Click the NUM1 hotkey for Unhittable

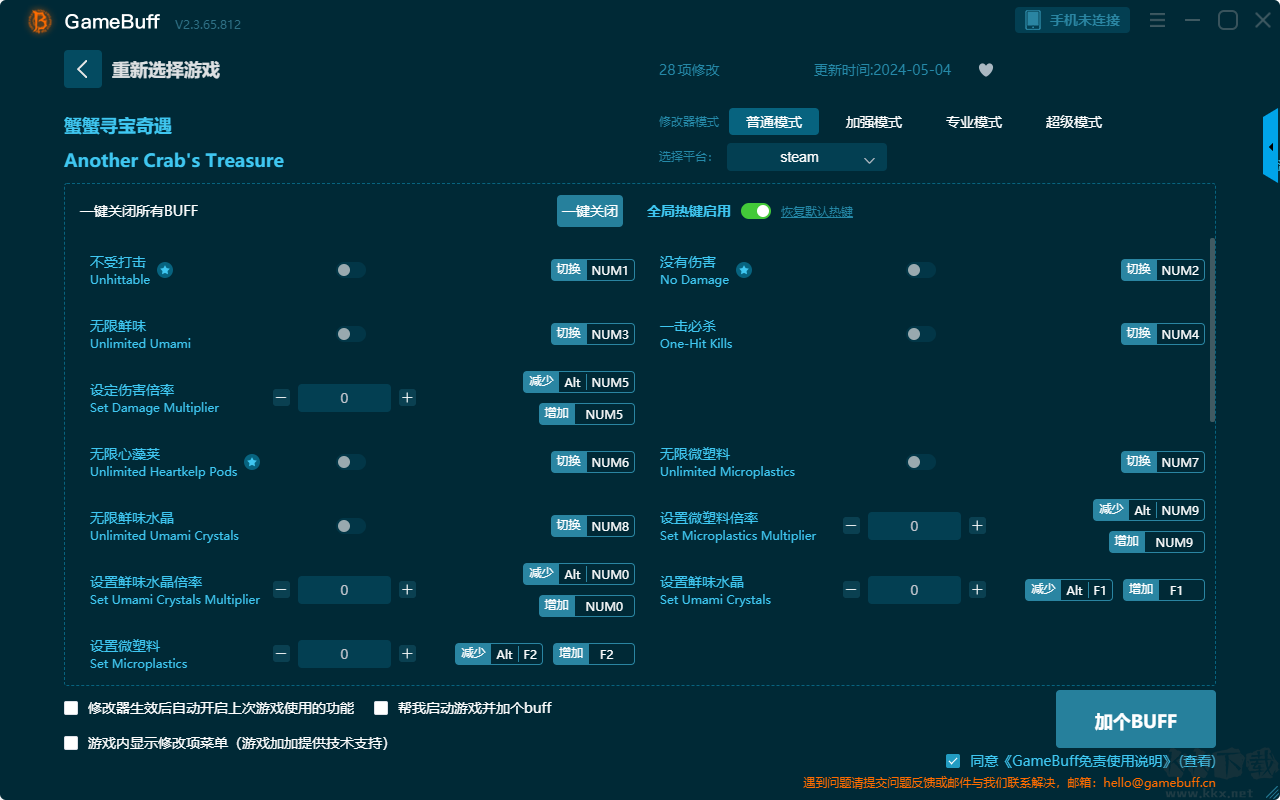(593, 270)
